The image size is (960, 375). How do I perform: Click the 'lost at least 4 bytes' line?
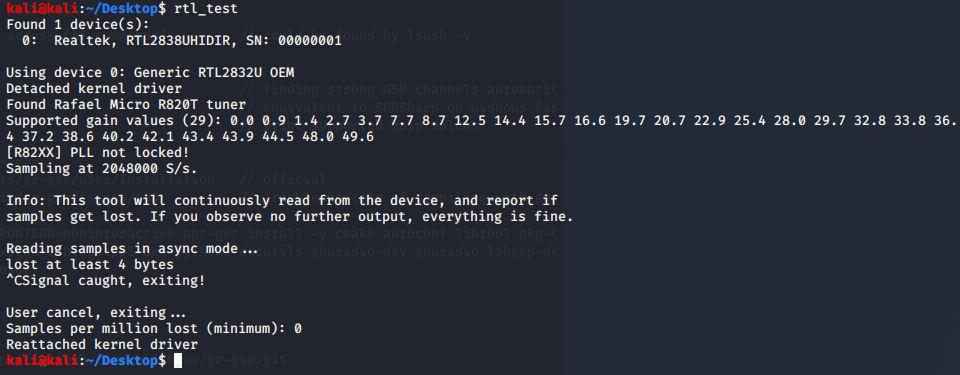tap(89, 264)
